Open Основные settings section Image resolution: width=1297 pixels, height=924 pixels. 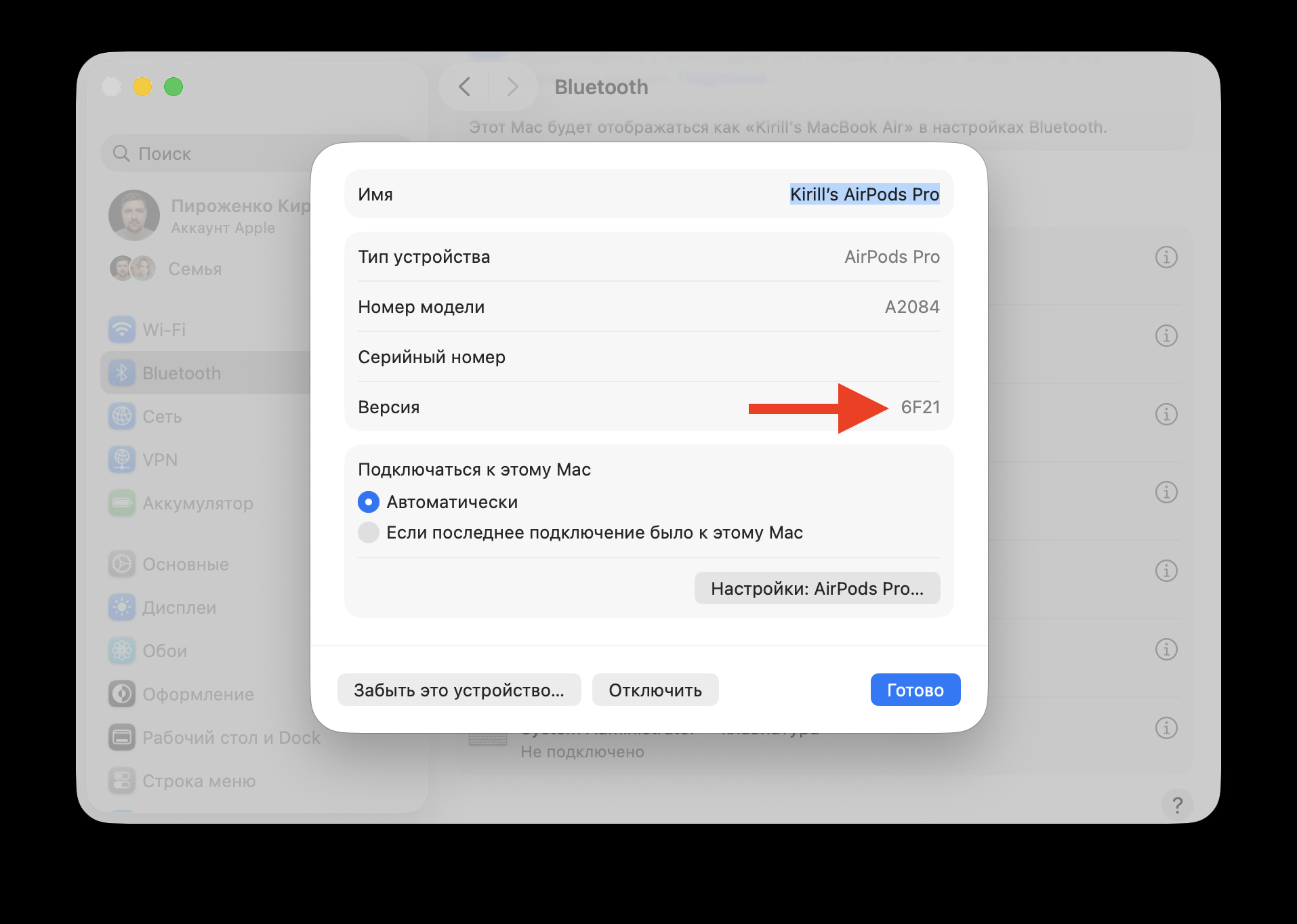tap(185, 564)
